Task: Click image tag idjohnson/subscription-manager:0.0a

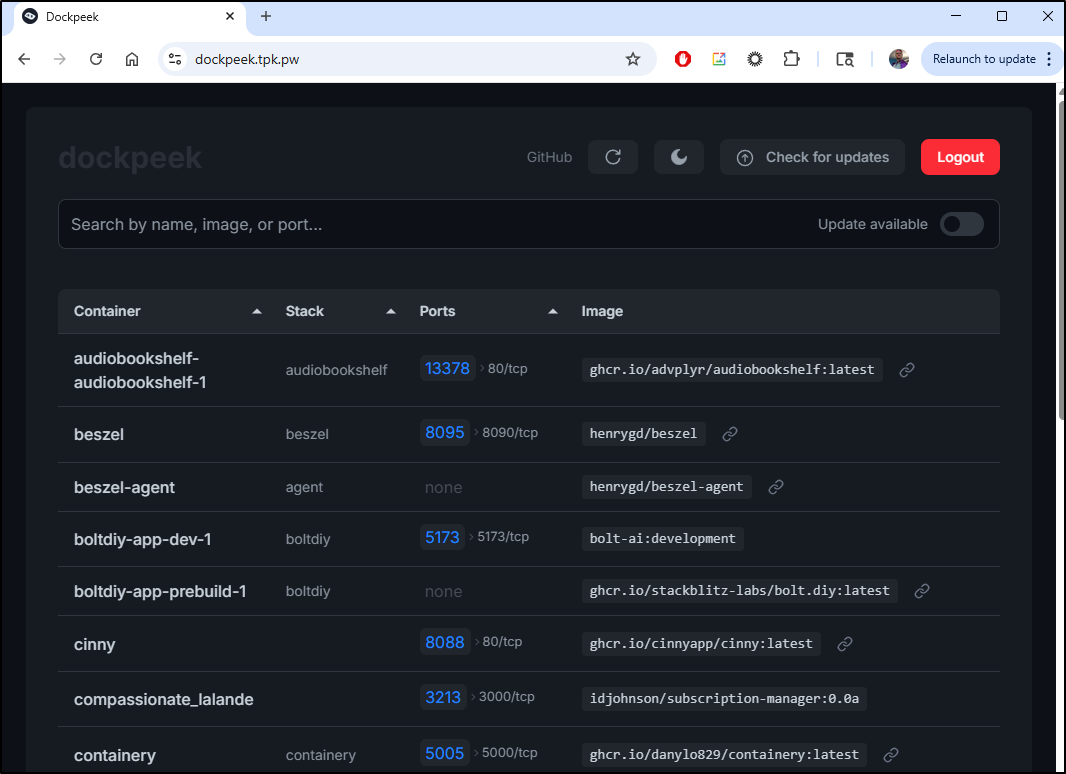Action: pos(724,699)
